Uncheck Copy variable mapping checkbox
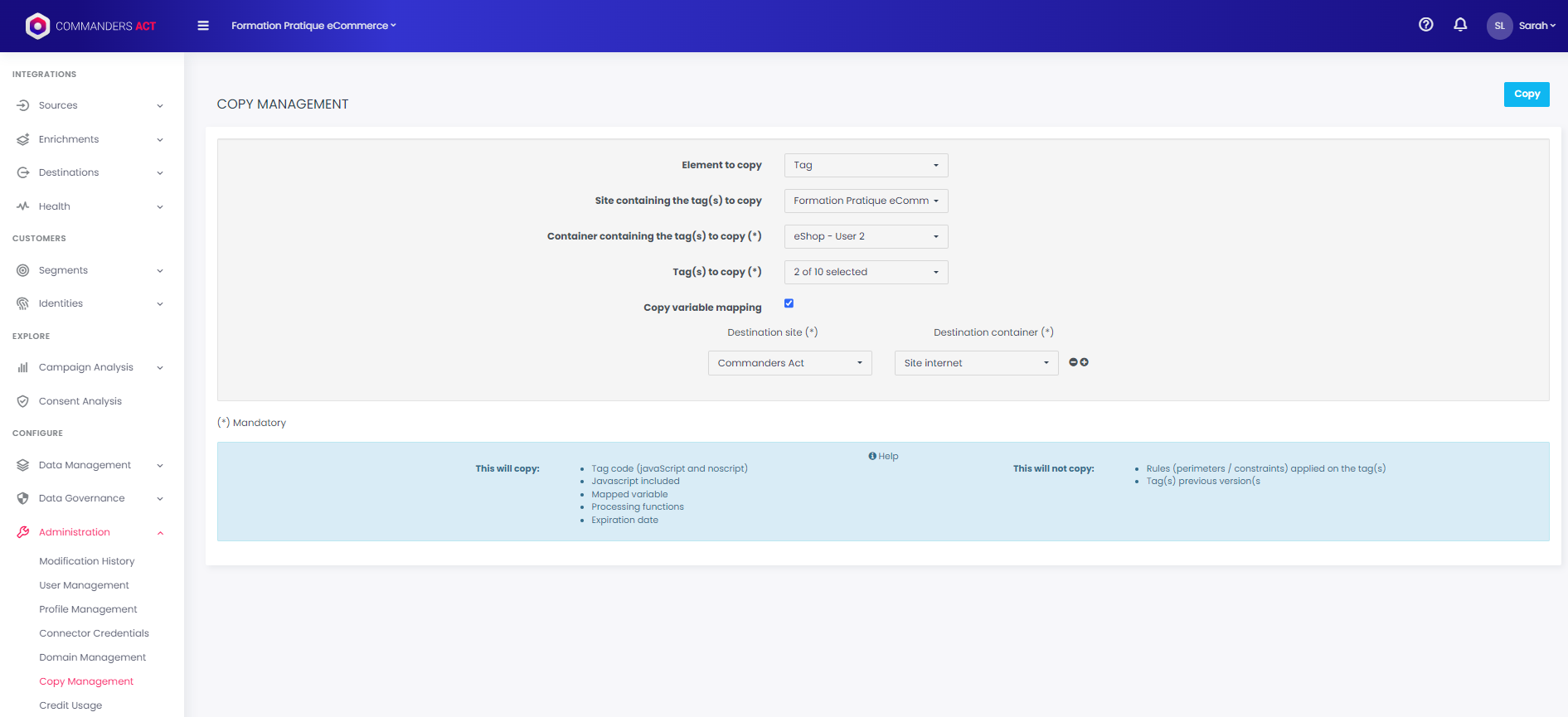The height and width of the screenshot is (717, 1568). pyautogui.click(x=789, y=303)
